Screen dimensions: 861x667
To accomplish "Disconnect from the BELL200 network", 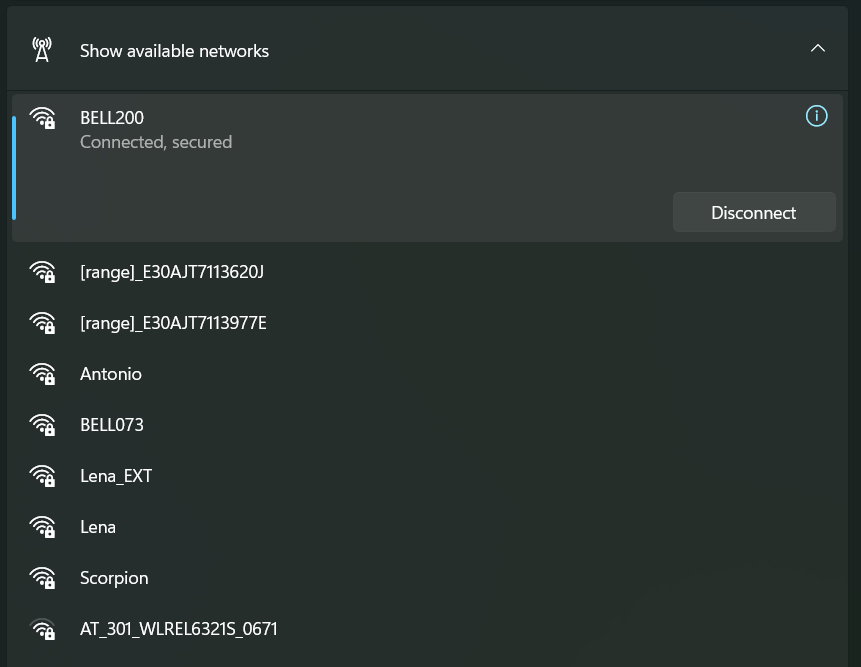I will tap(753, 212).
